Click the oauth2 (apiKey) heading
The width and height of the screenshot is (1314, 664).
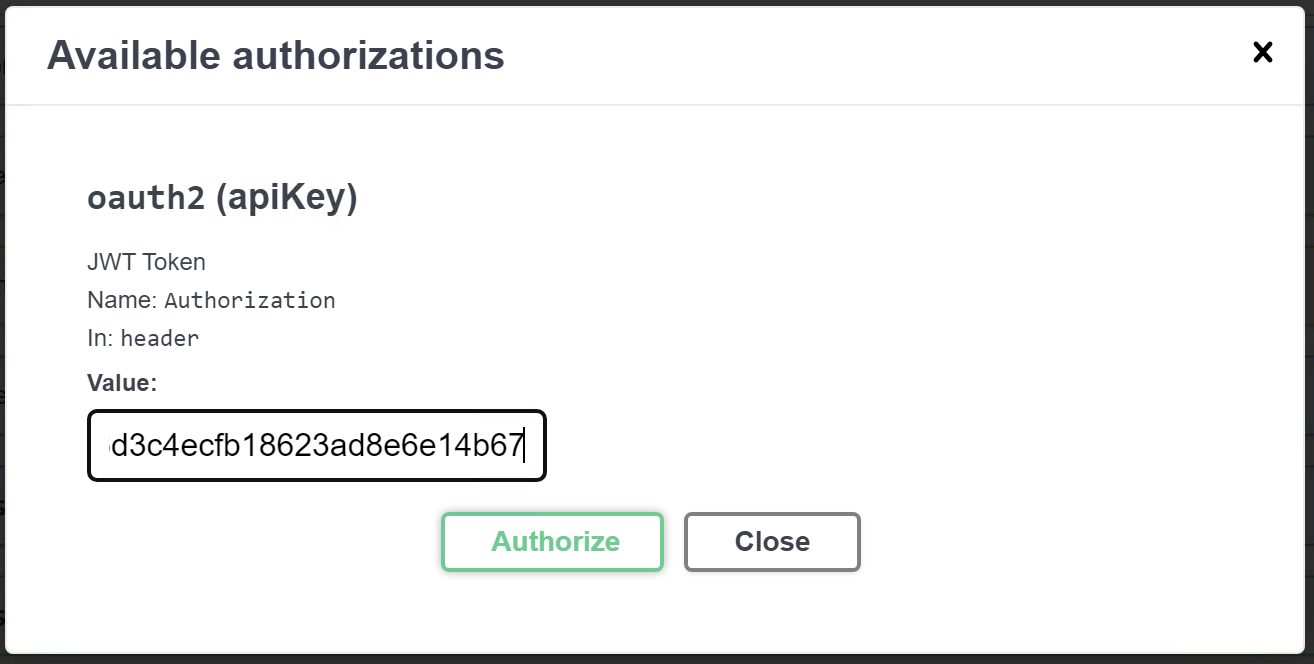coord(221,198)
